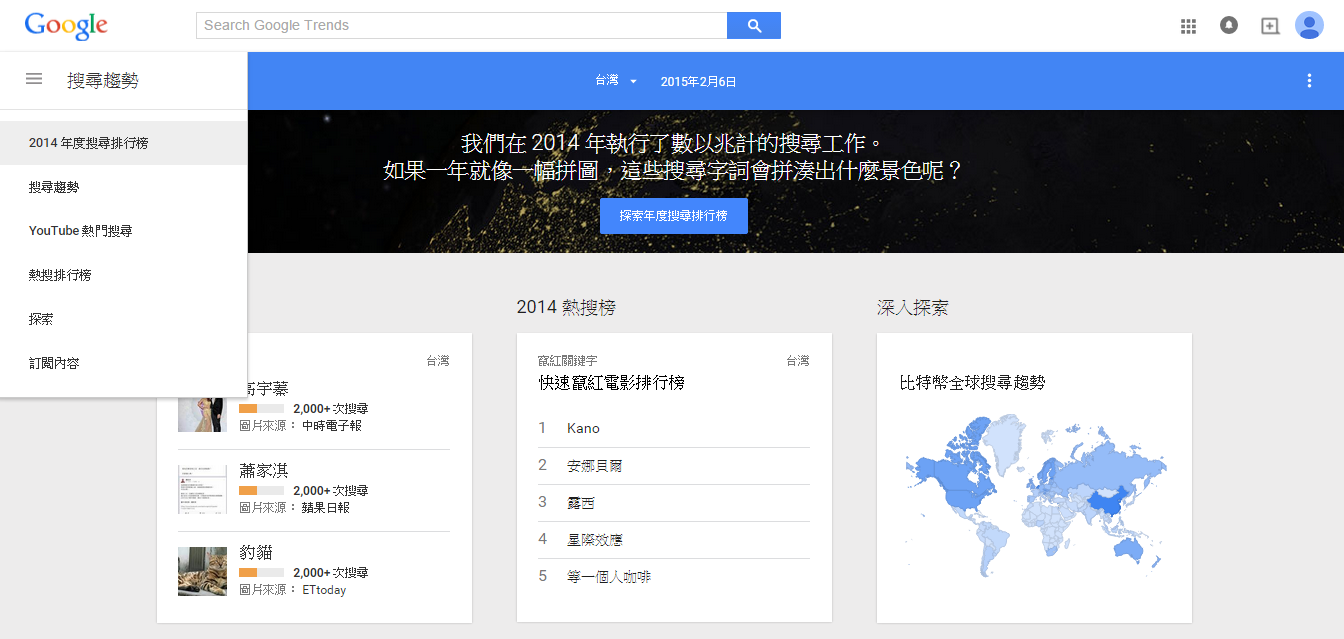Click the 快速竄紅電影排行榜 heading
Image resolution: width=1344 pixels, height=639 pixels.
pyautogui.click(x=611, y=383)
